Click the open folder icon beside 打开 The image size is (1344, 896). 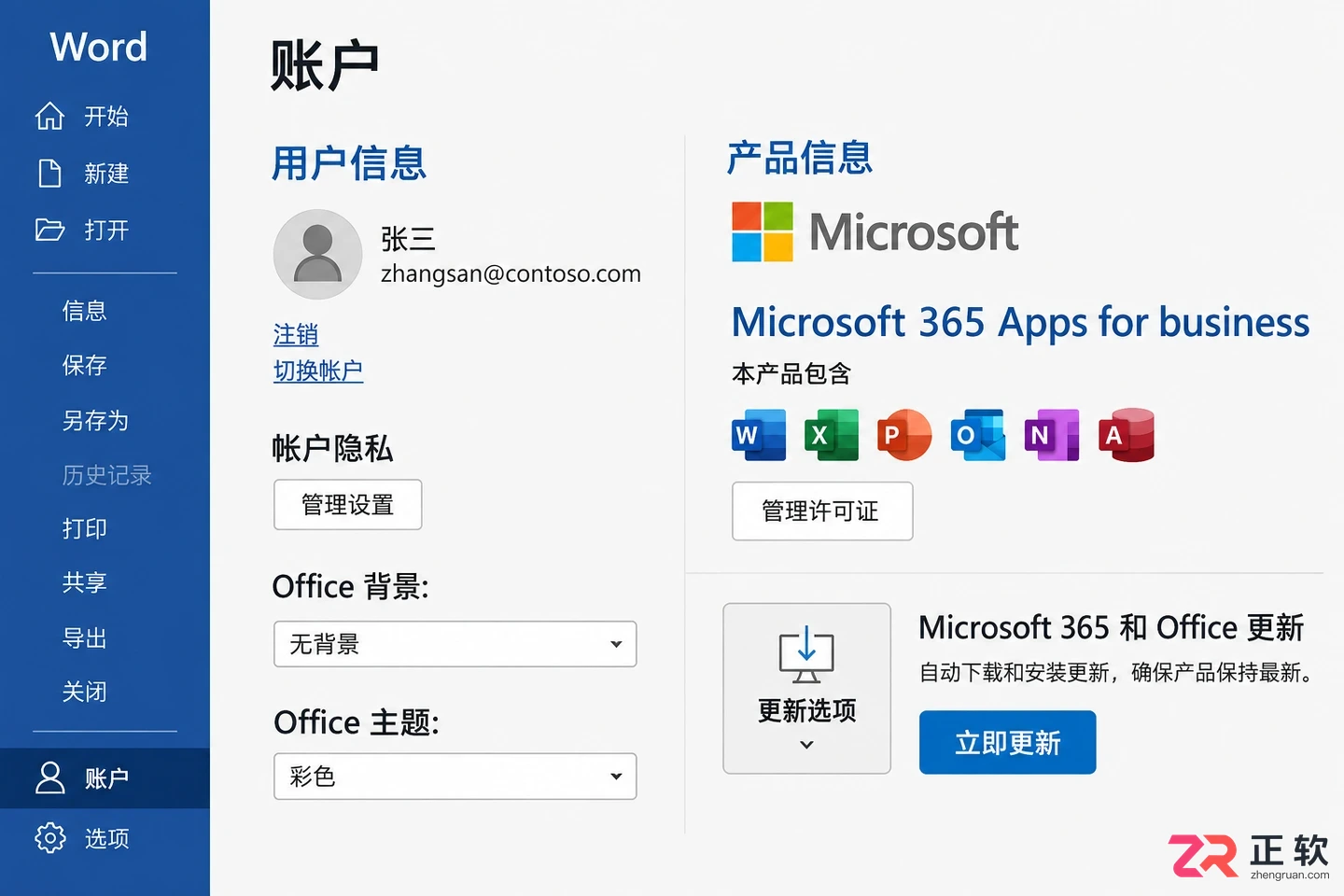tap(49, 230)
